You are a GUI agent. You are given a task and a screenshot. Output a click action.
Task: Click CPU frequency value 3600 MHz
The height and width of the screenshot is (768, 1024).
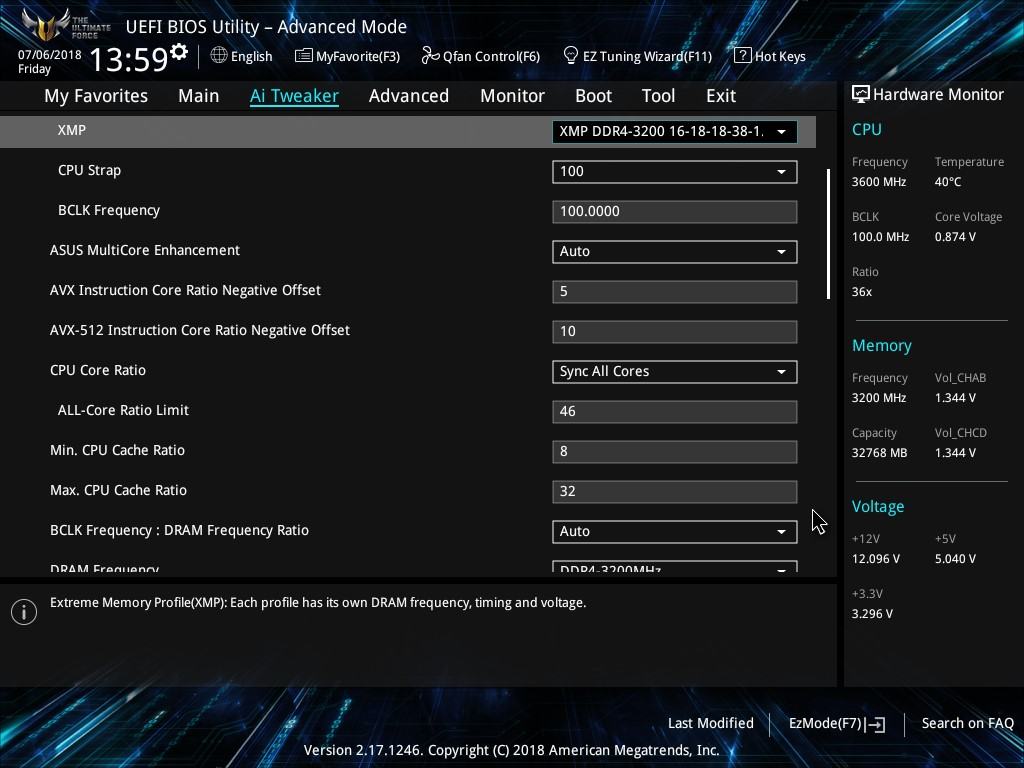879,182
